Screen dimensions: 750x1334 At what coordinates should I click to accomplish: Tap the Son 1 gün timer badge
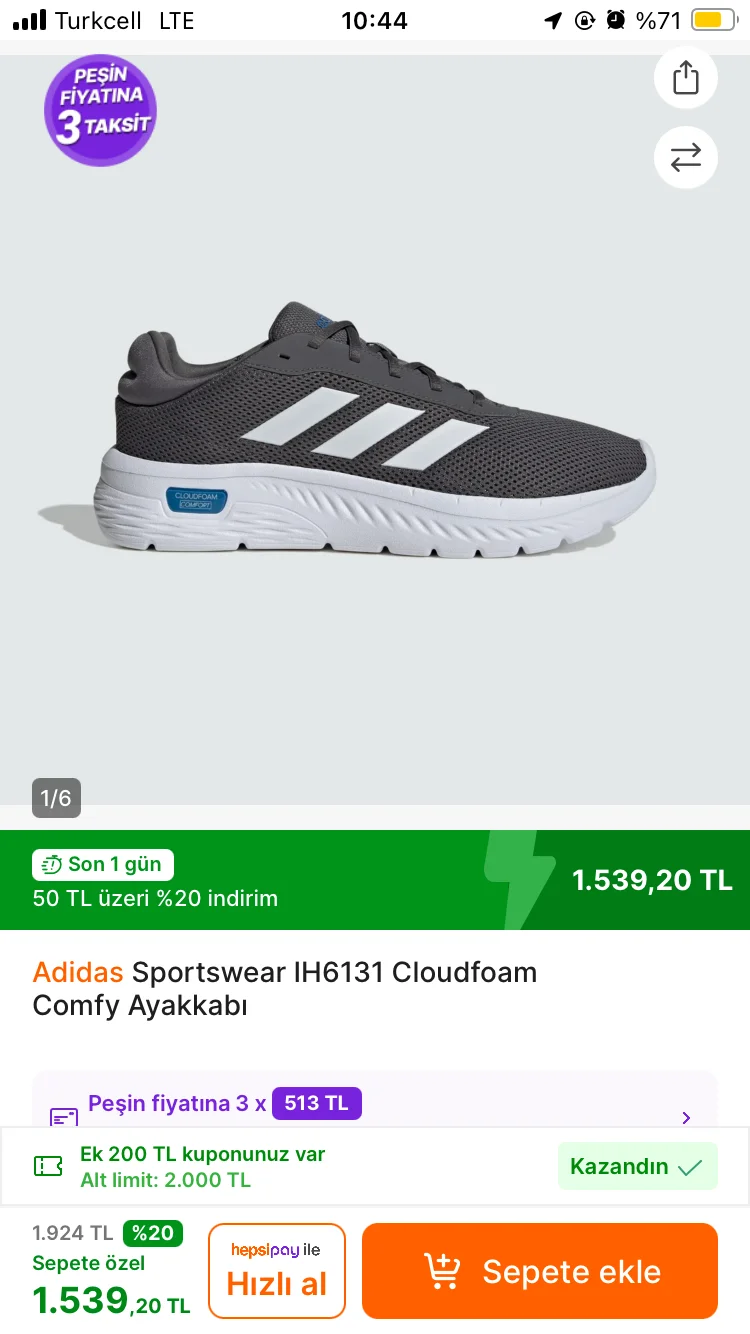click(x=103, y=864)
